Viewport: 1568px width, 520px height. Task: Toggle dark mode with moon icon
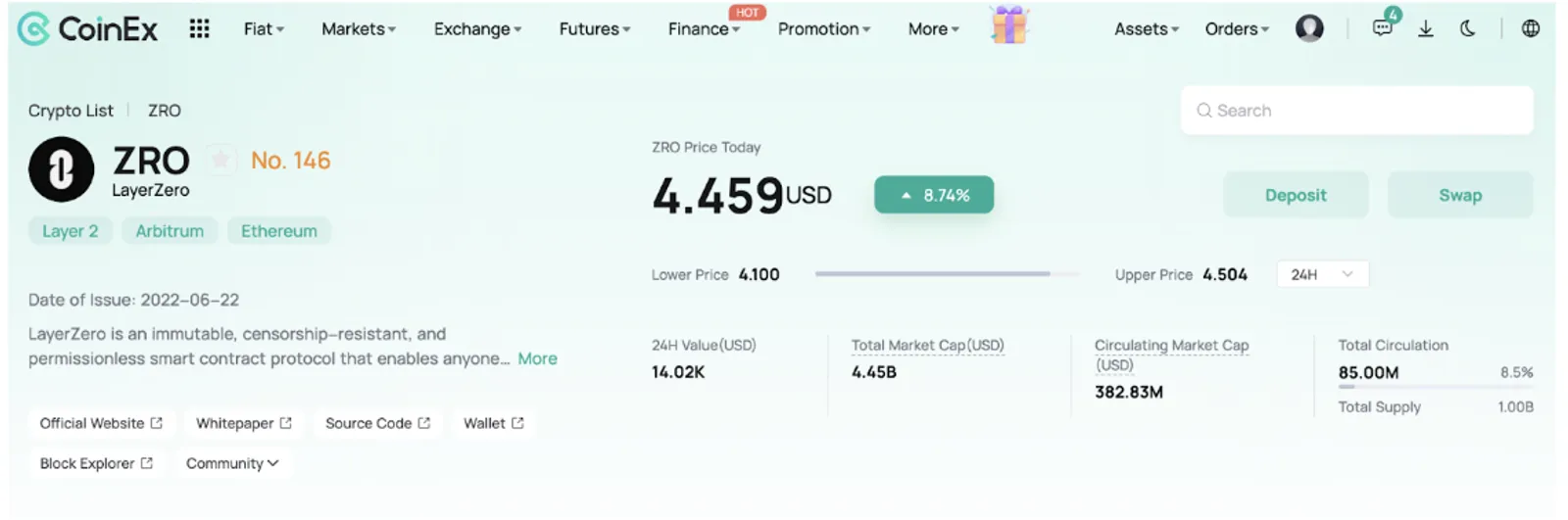point(1467,28)
